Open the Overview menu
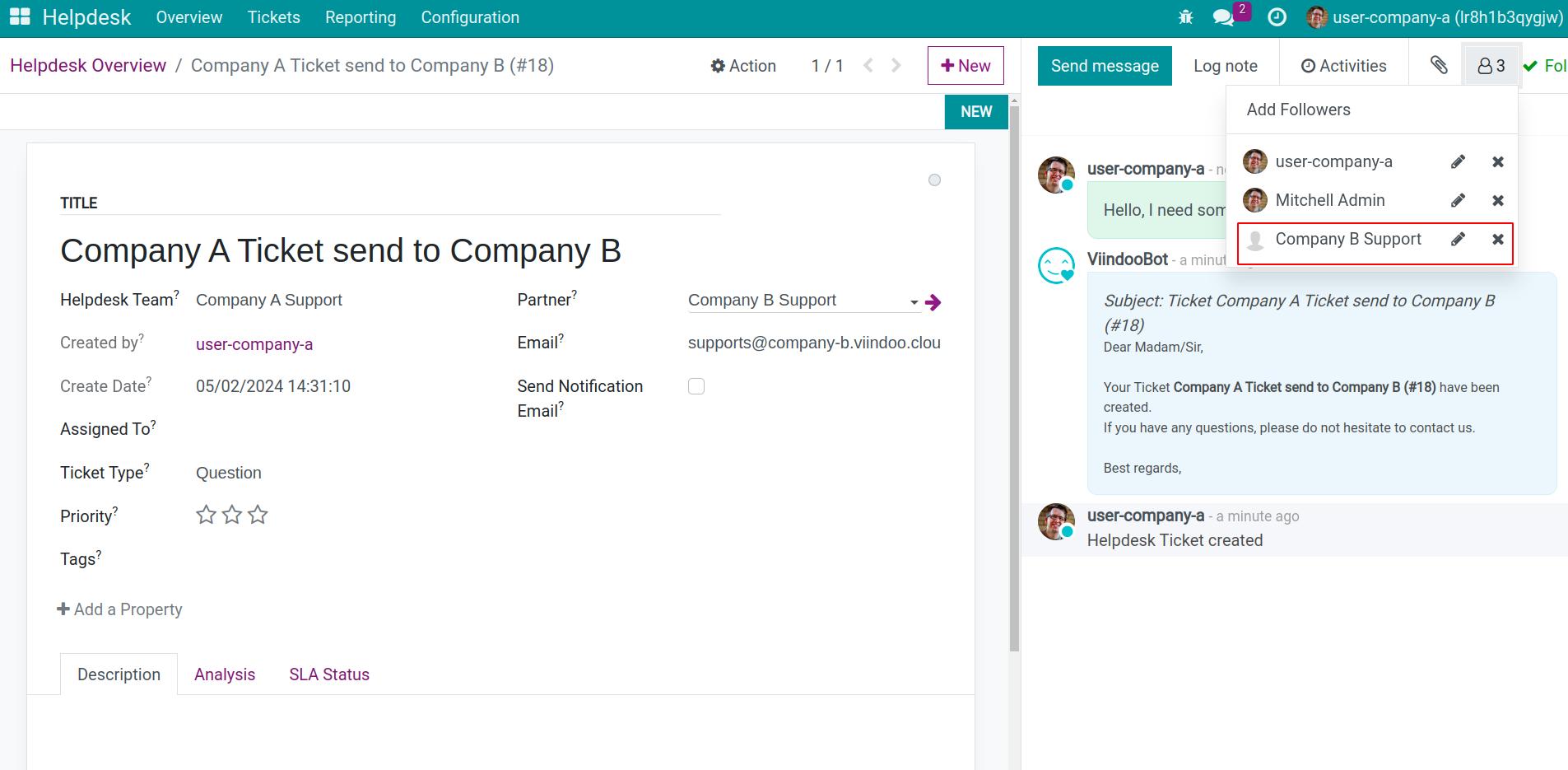1568x770 pixels. point(189,17)
